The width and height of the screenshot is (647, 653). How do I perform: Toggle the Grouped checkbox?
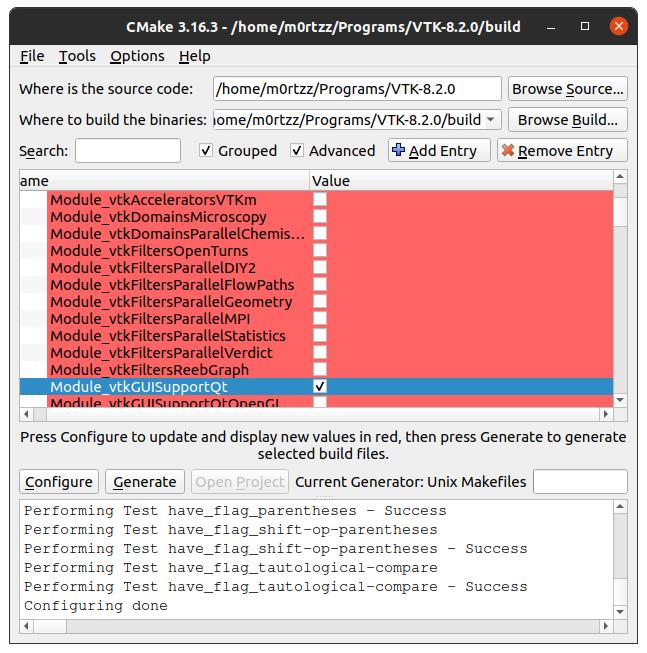(x=206, y=150)
